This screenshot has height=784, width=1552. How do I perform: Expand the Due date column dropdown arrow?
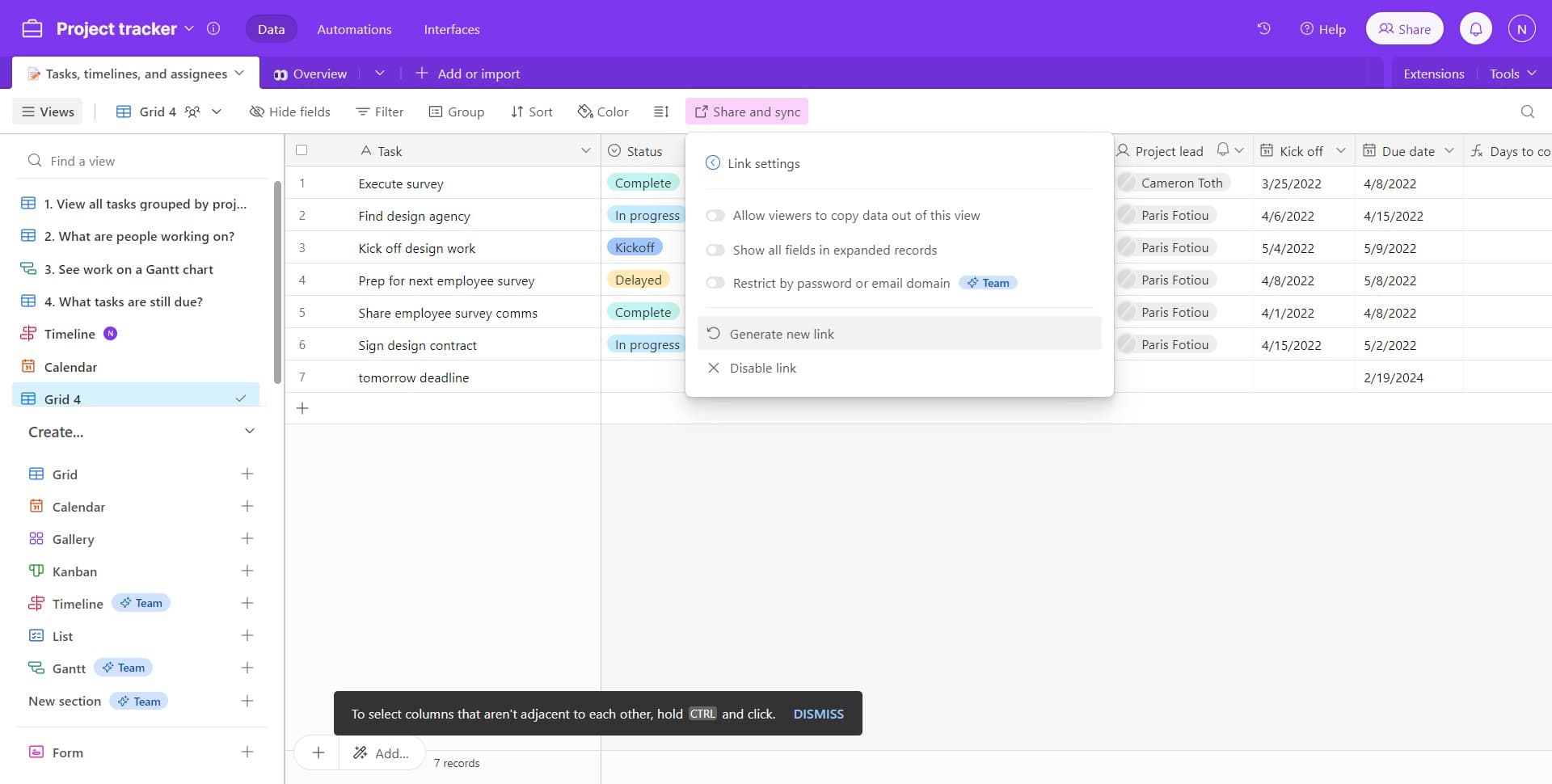coord(1449,151)
